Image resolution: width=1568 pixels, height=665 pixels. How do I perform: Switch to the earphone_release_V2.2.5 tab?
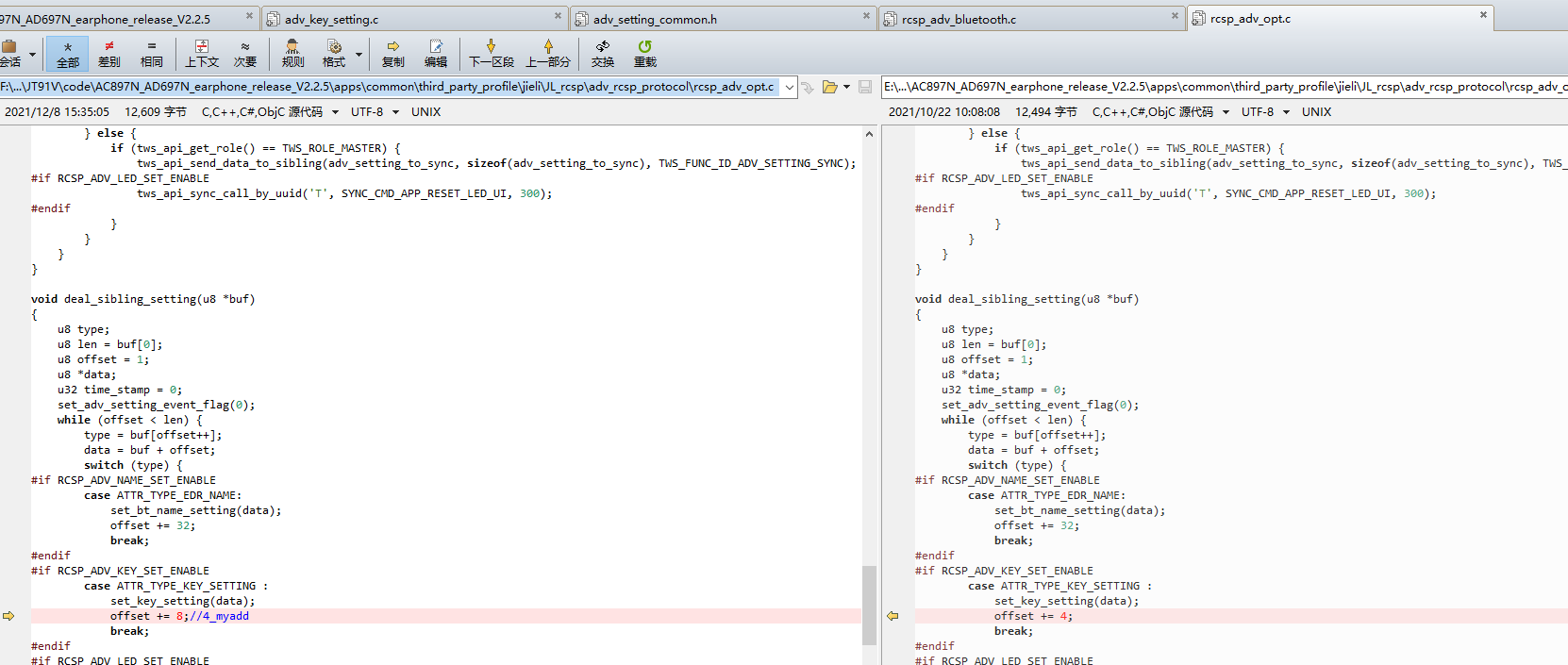point(129,18)
